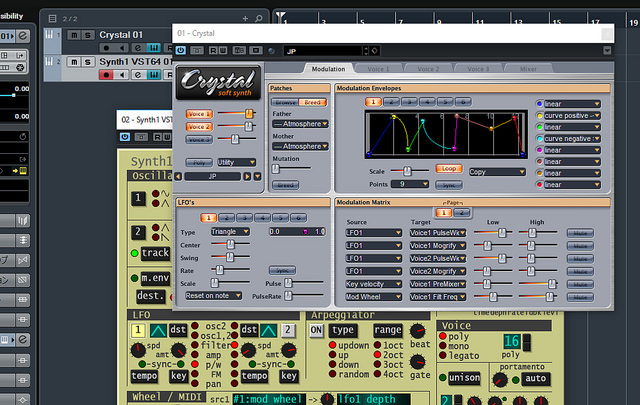
Task: Record-enable the Crystal 01 track
Action: click(x=106, y=48)
